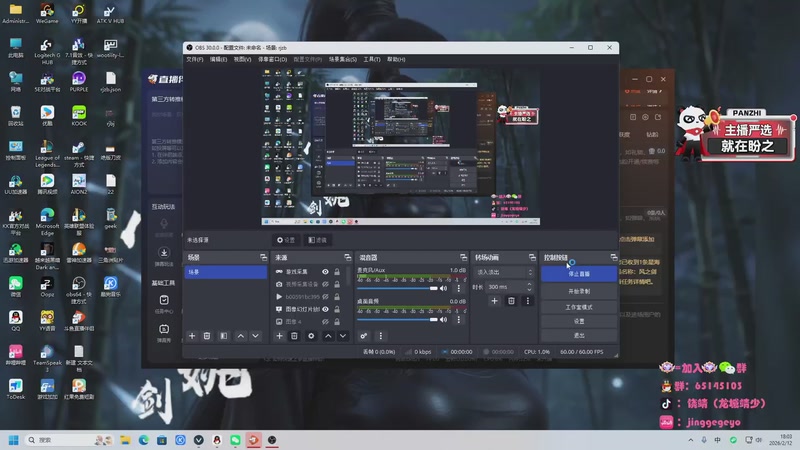Open the Windows Start button

click(13, 440)
